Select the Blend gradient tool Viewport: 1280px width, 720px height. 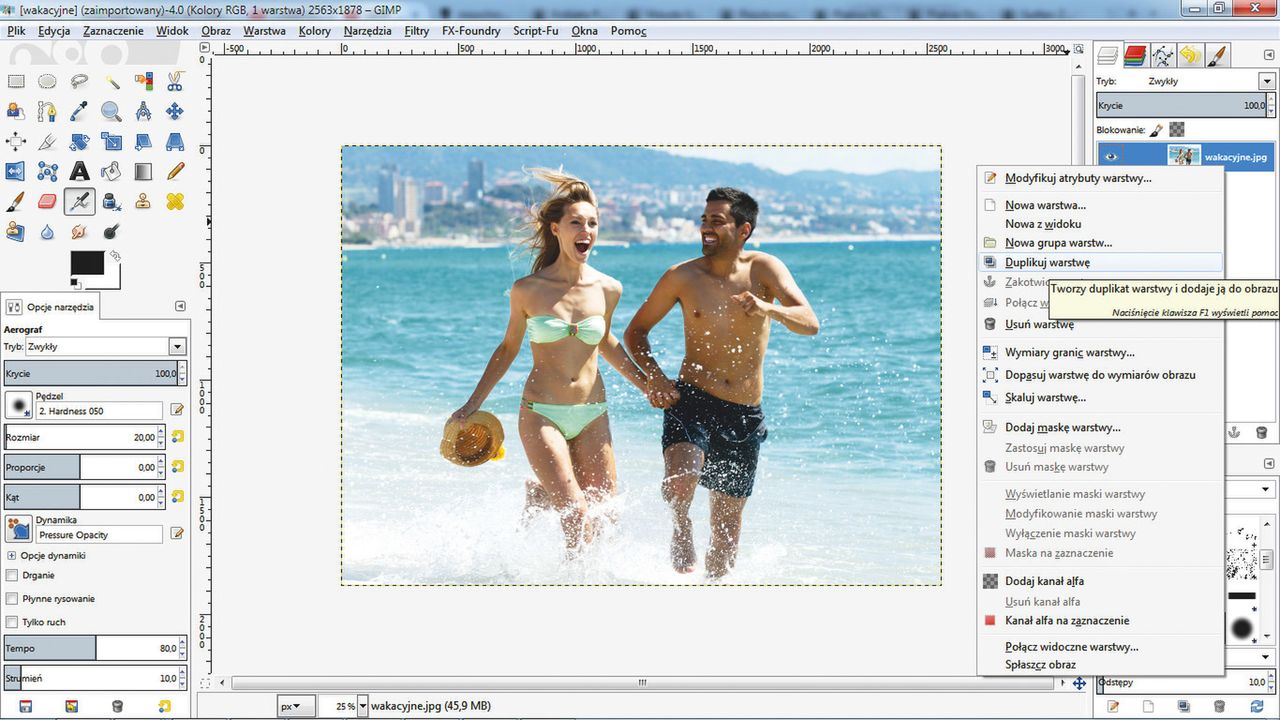pos(143,172)
